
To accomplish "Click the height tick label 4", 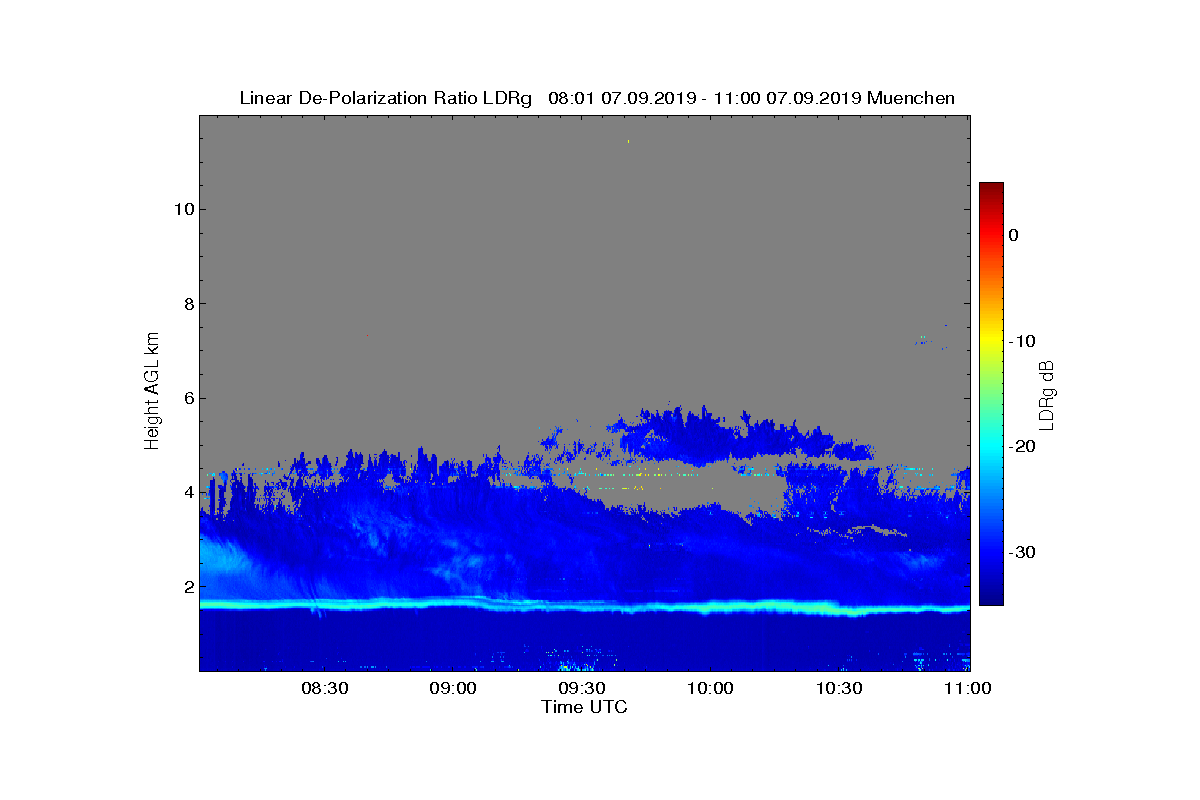I will pos(187,492).
